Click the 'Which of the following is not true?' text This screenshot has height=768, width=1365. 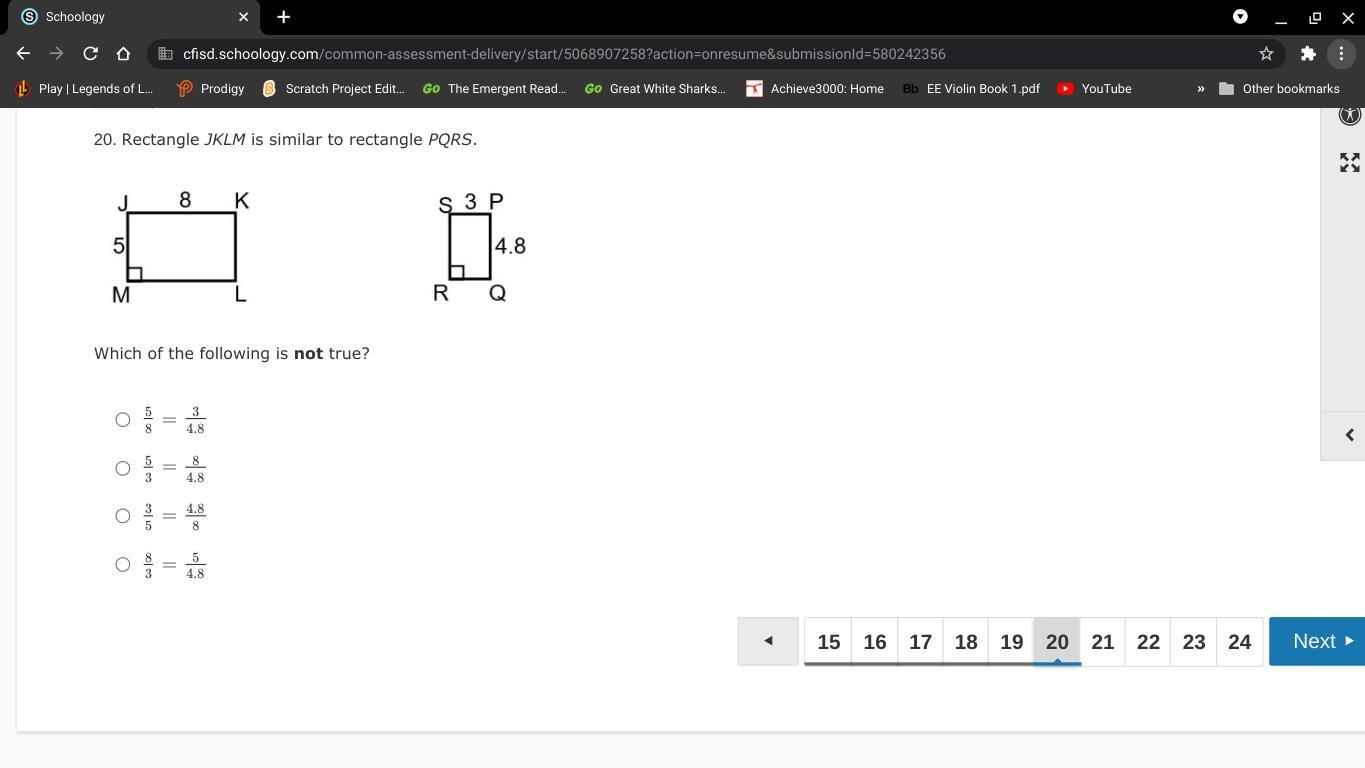pyautogui.click(x=232, y=353)
